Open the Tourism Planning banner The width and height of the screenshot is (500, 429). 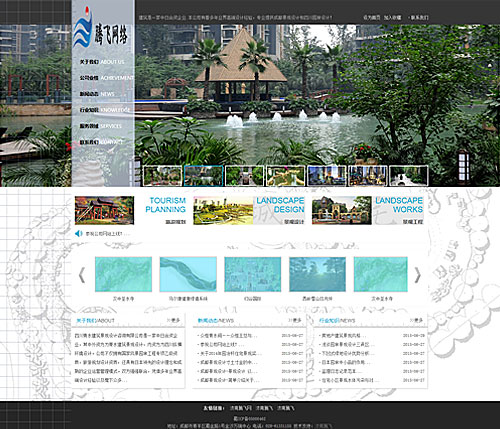pos(131,210)
